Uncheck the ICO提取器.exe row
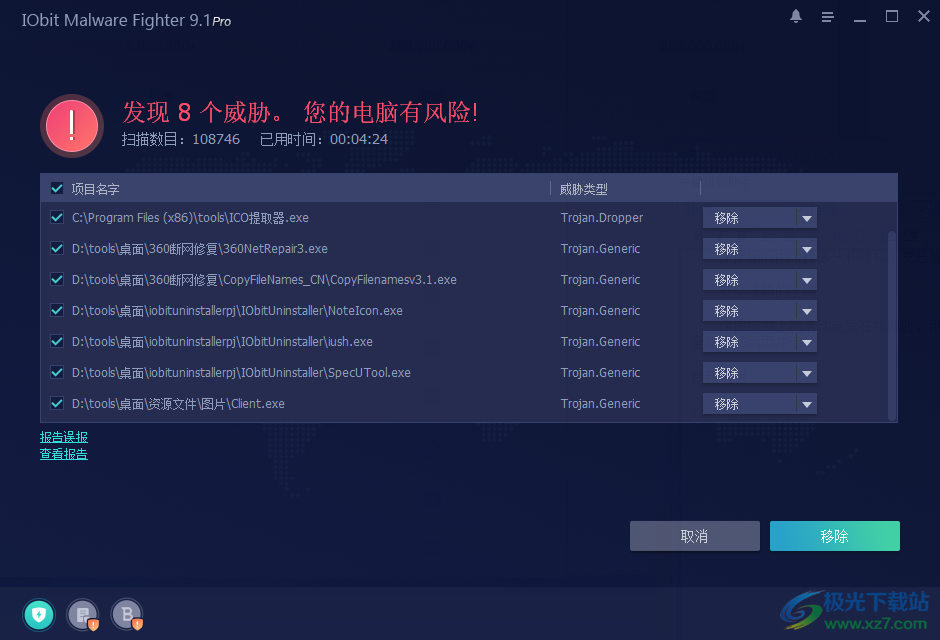940x640 pixels. click(57, 218)
